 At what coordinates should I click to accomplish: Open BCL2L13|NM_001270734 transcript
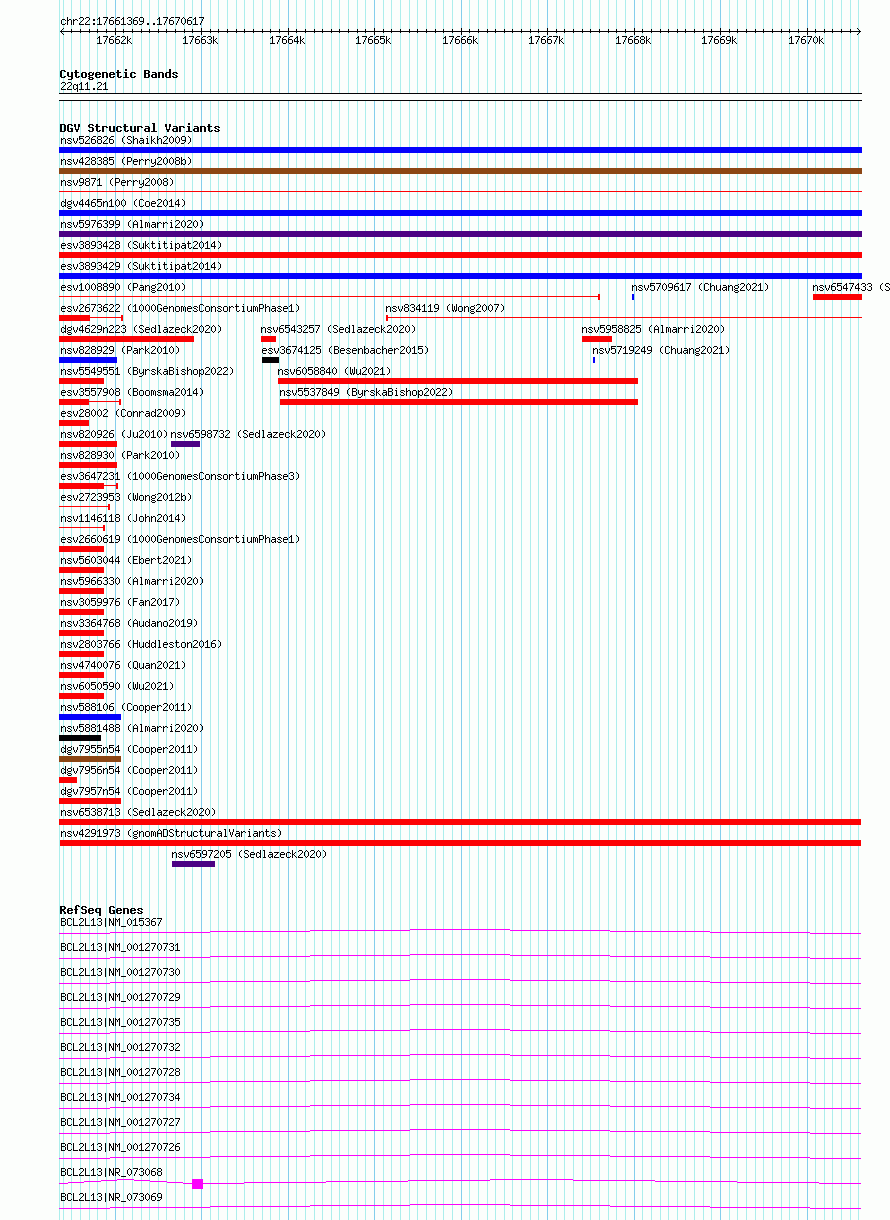click(x=120, y=1097)
